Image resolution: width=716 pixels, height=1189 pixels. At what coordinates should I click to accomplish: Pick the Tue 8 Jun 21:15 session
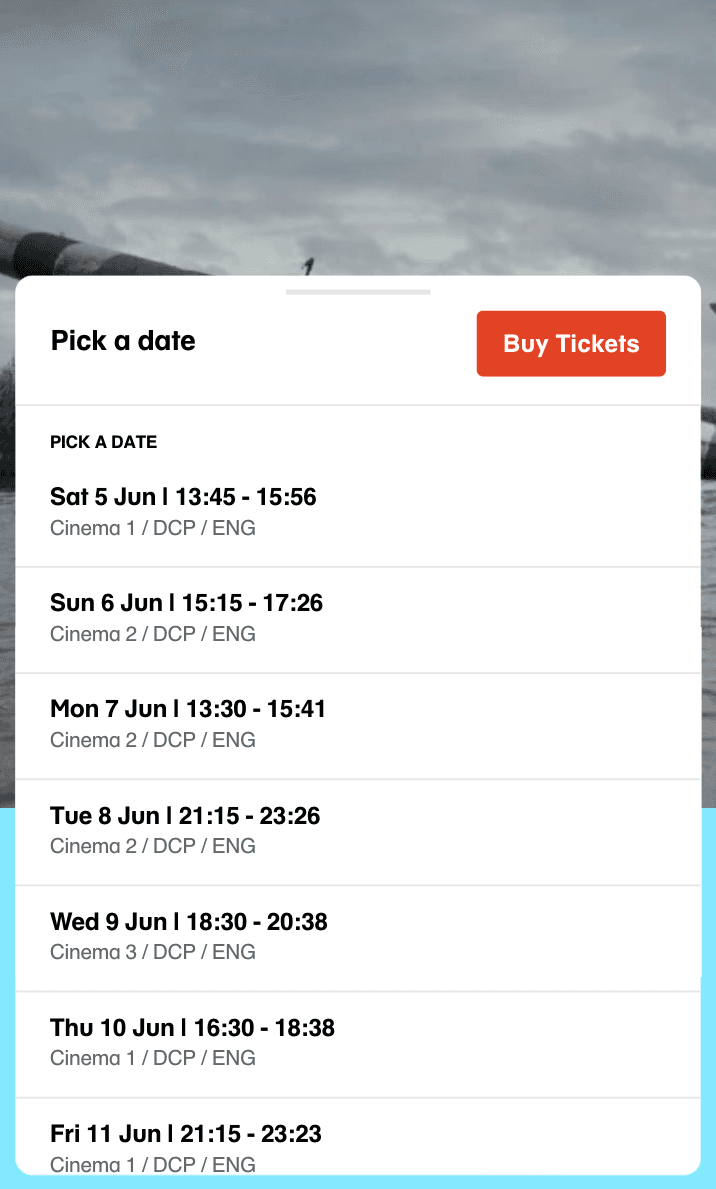[185, 815]
